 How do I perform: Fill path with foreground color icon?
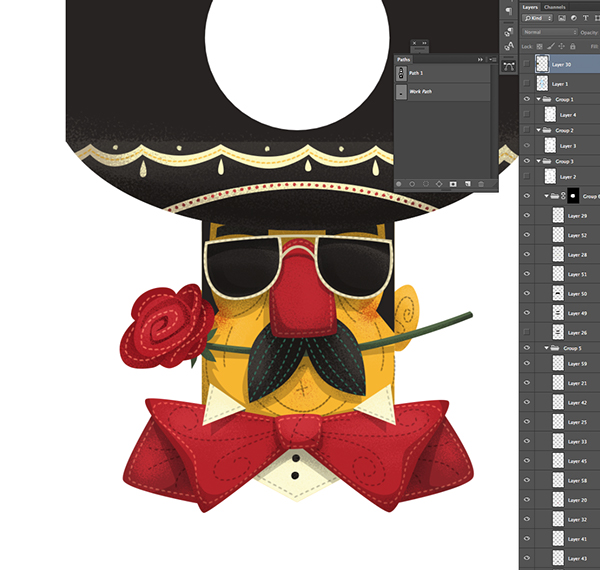pyautogui.click(x=399, y=184)
